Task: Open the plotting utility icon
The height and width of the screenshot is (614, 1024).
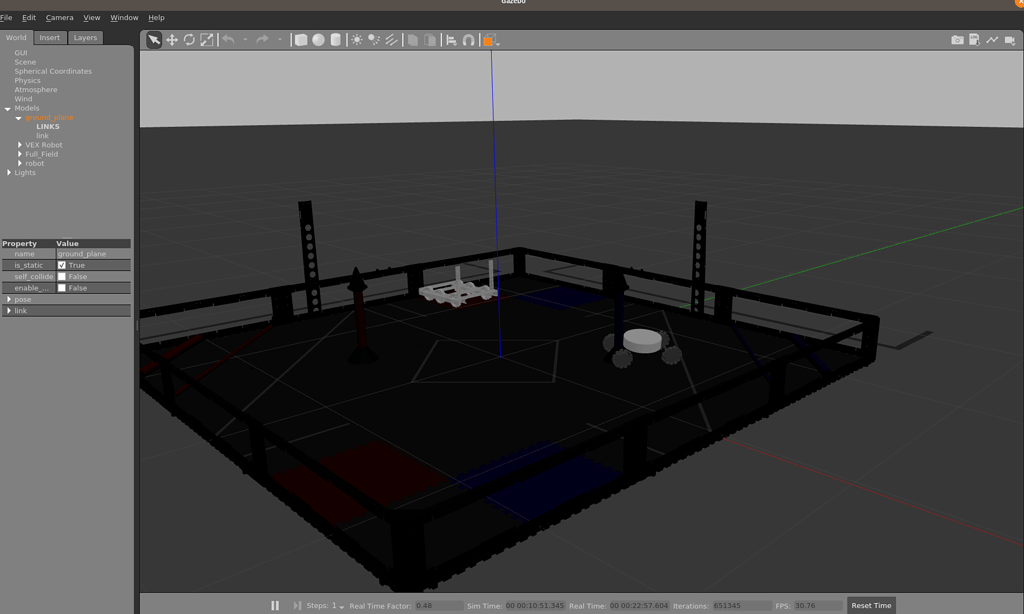Action: tap(991, 40)
